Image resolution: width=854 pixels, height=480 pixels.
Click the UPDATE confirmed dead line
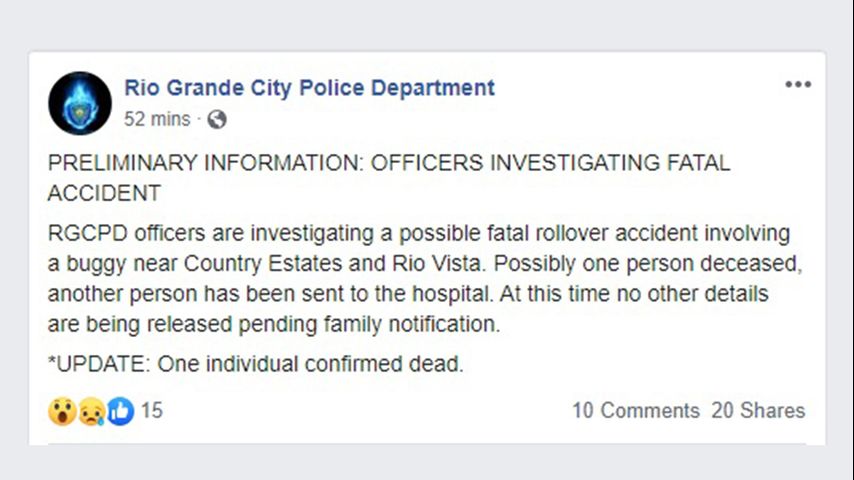(x=255, y=365)
